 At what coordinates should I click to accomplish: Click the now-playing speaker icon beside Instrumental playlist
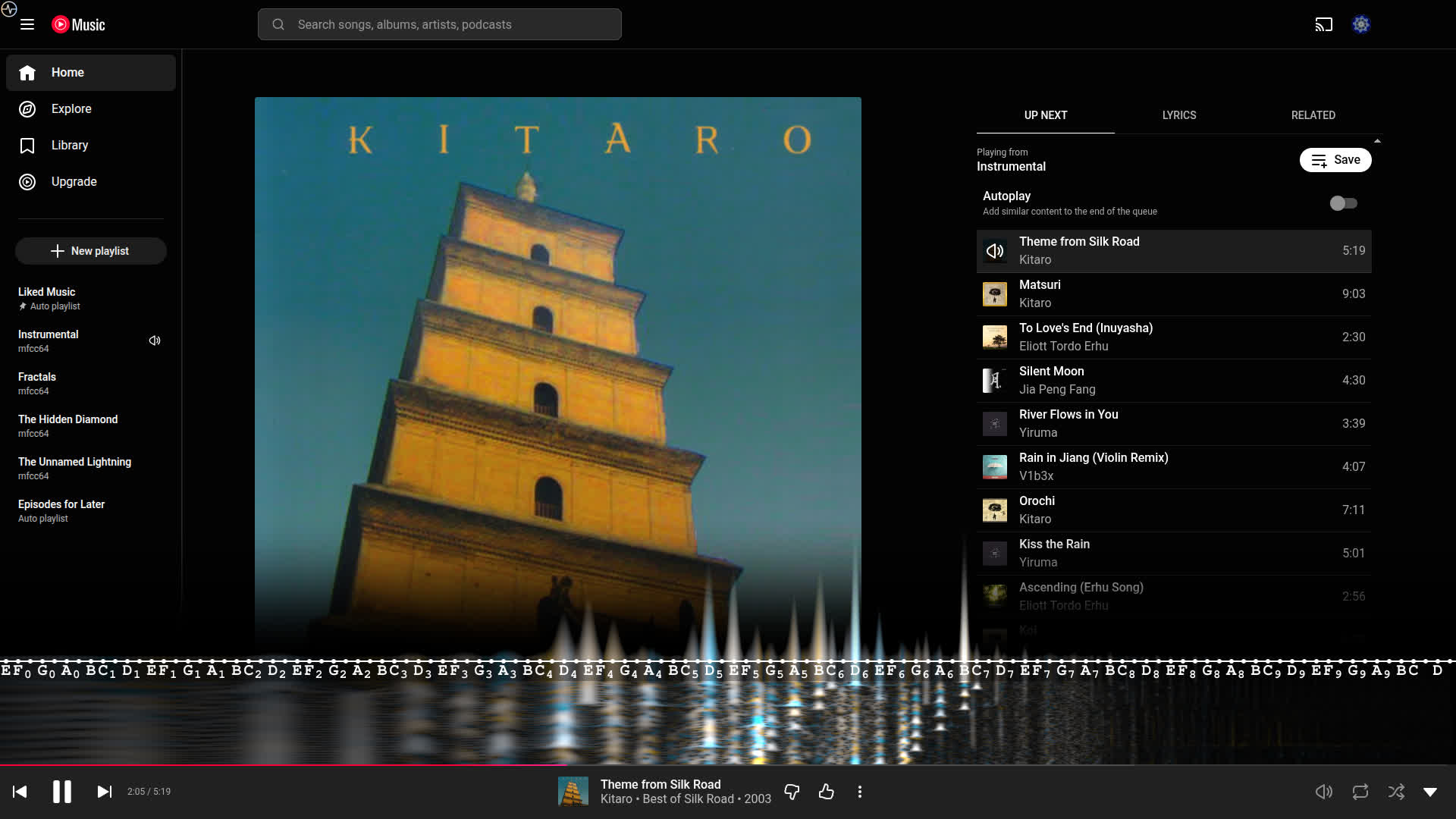(x=155, y=340)
